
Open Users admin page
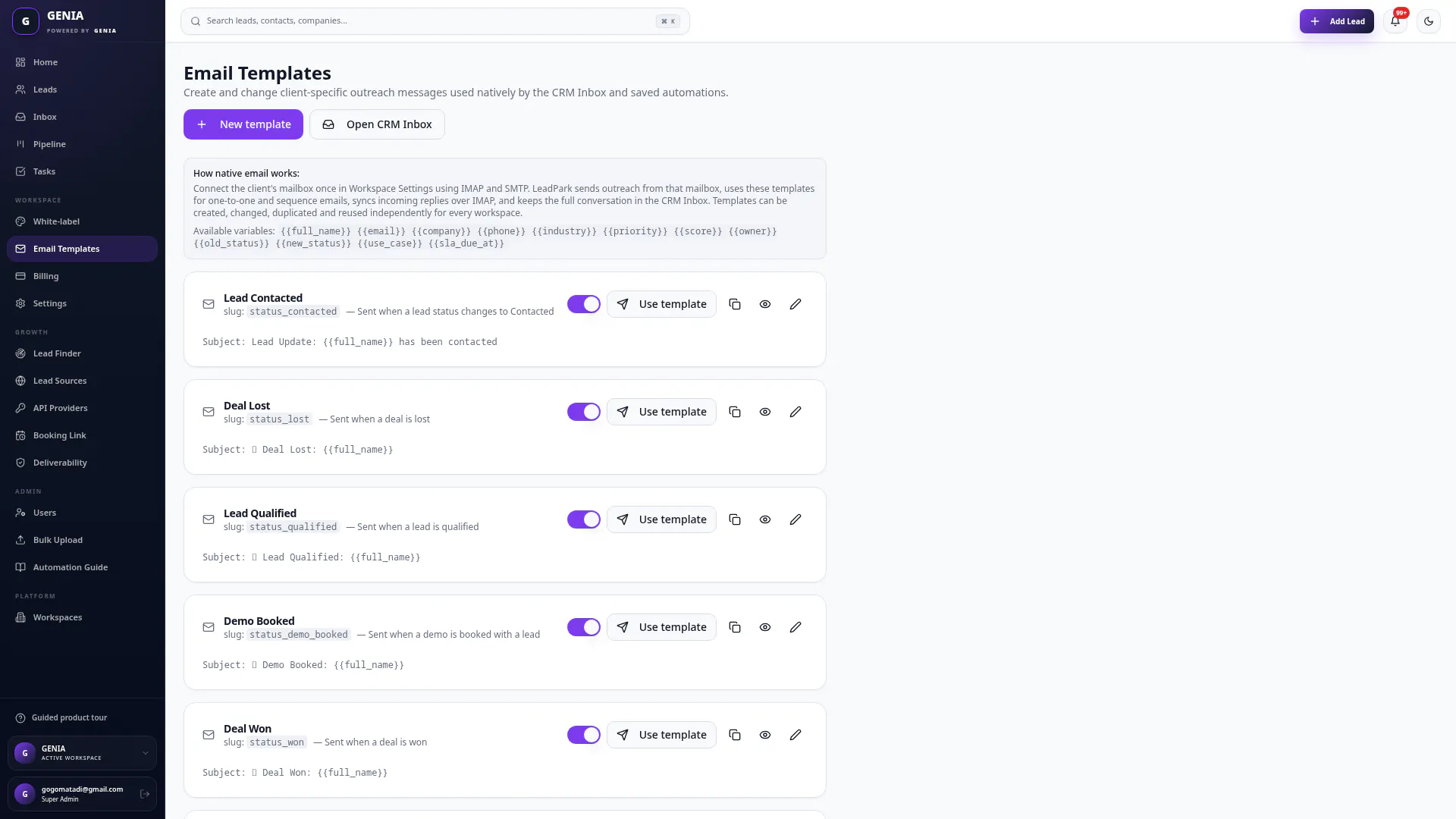82,513
